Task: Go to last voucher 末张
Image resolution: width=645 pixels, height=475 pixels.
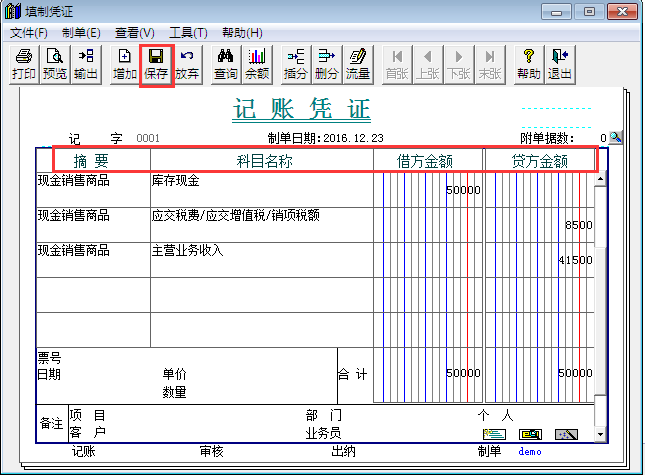Action: pyautogui.click(x=490, y=65)
